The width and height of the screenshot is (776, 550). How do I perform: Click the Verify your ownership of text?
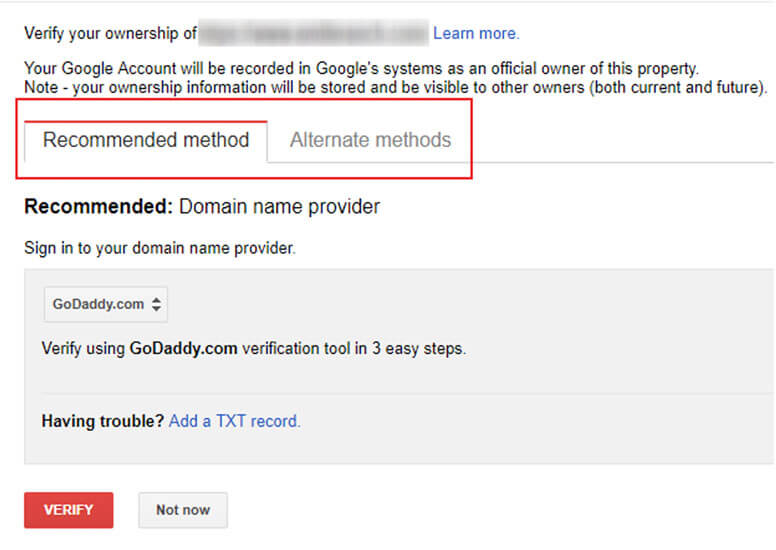point(110,33)
